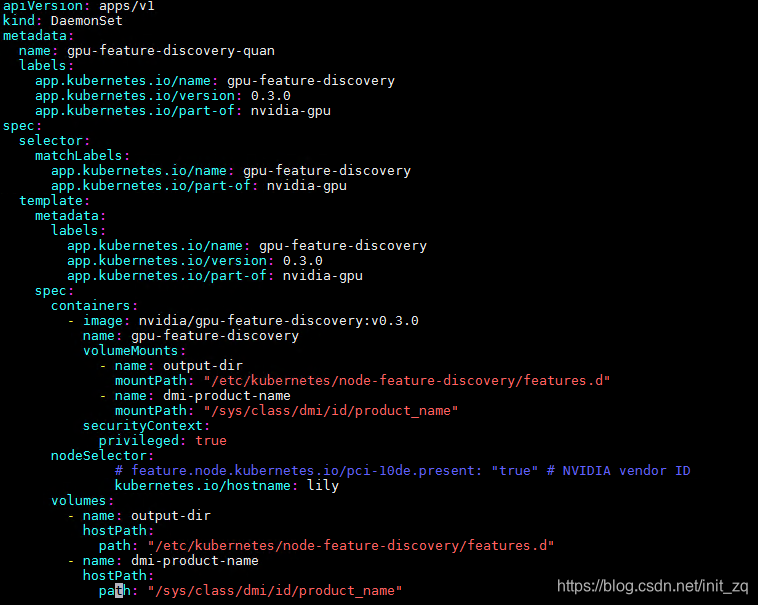
Task: Click template labels 'app.kubernetes.io/name: gpu-feature-discovery'
Action: click(247, 245)
